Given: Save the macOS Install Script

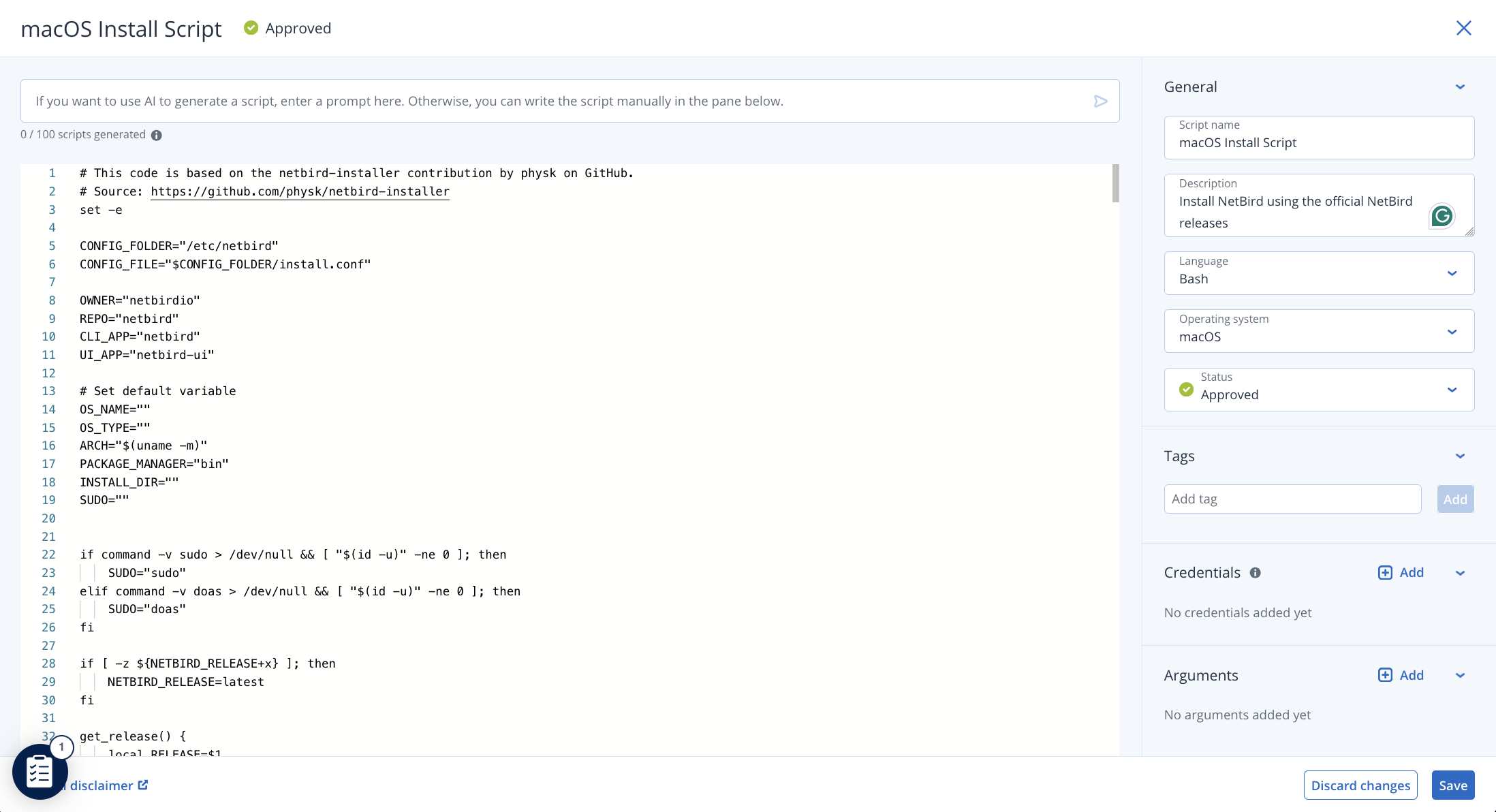Looking at the screenshot, I should point(1453,785).
